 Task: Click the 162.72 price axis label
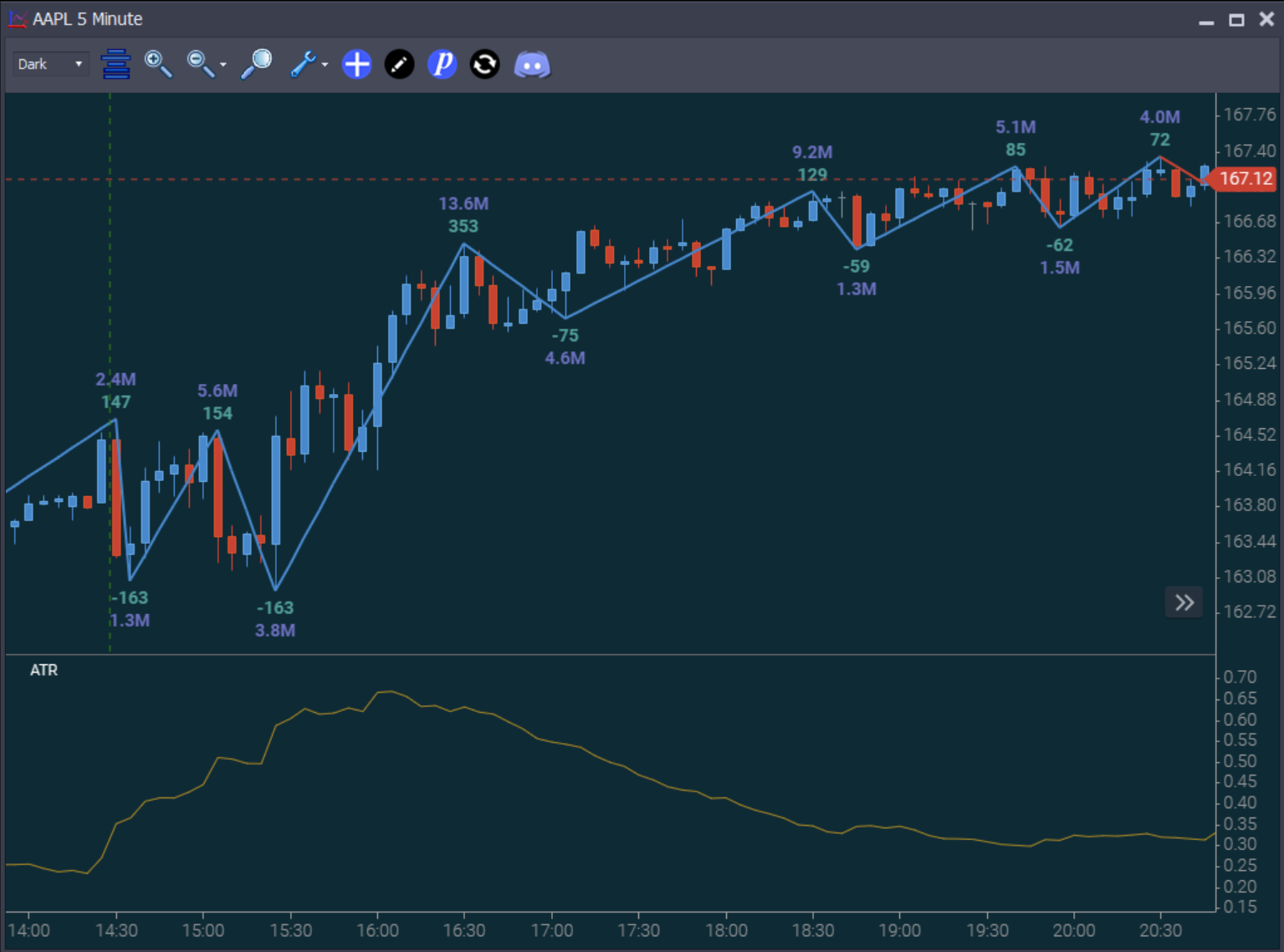(x=1250, y=612)
